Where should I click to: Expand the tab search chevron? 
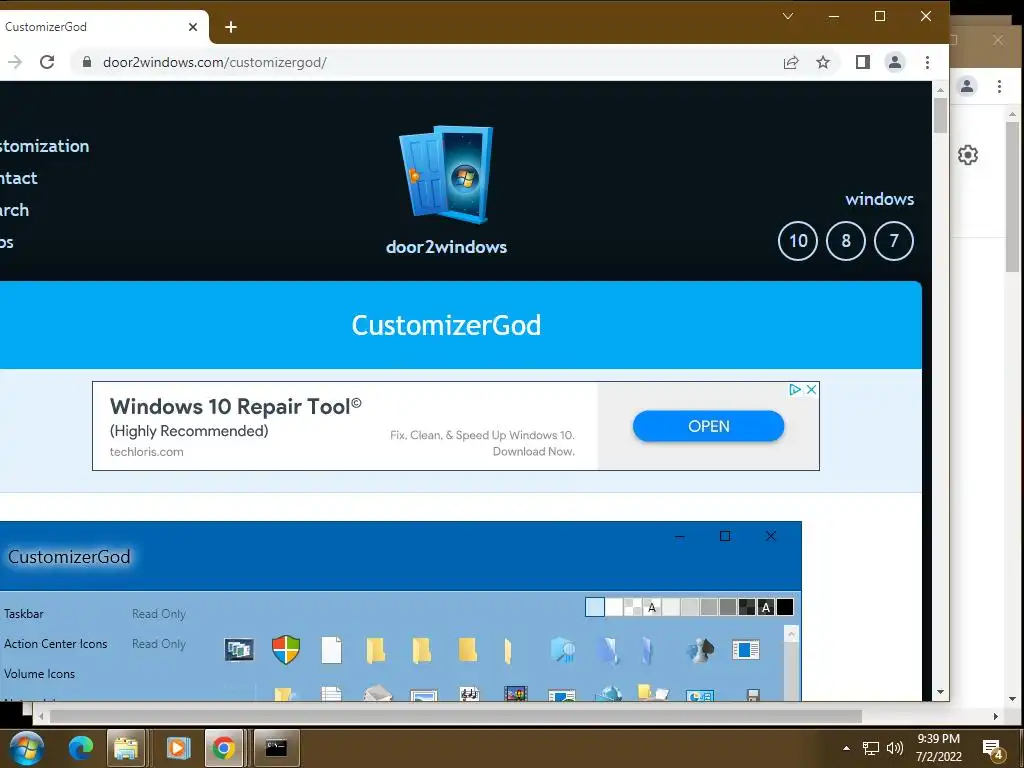[x=788, y=16]
